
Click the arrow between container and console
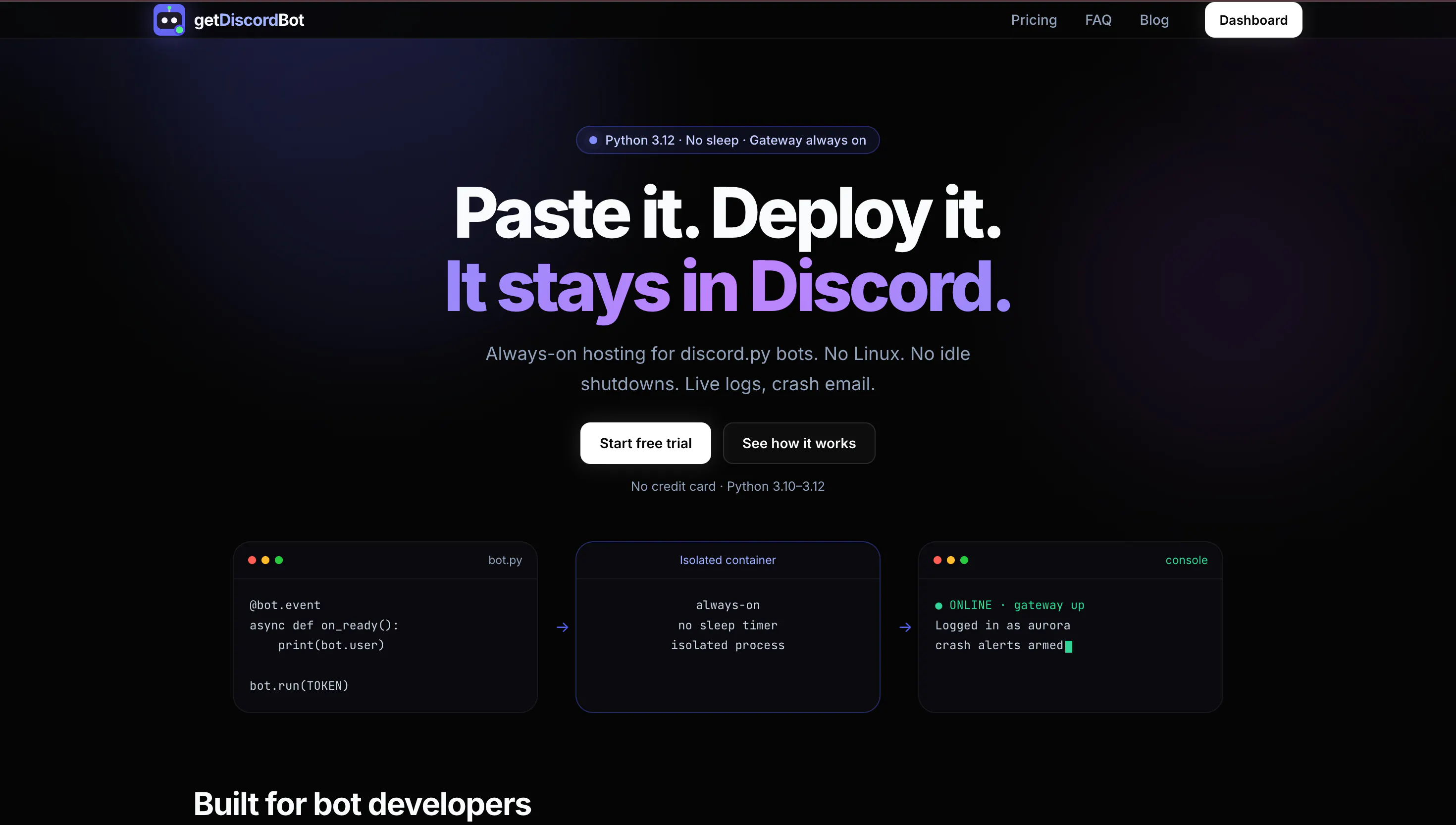(x=905, y=627)
